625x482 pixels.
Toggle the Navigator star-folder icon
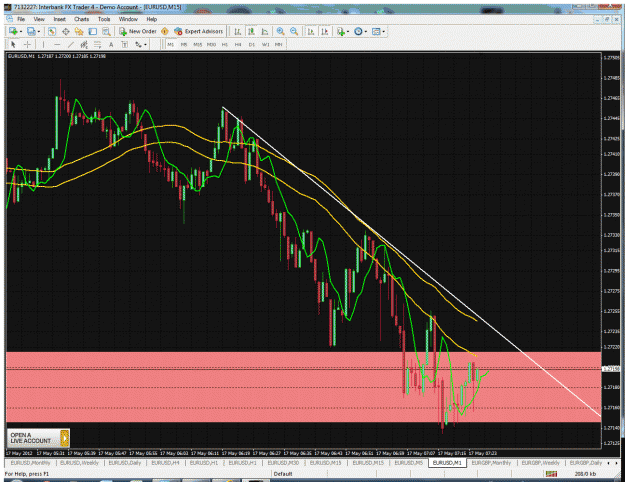coord(79,31)
